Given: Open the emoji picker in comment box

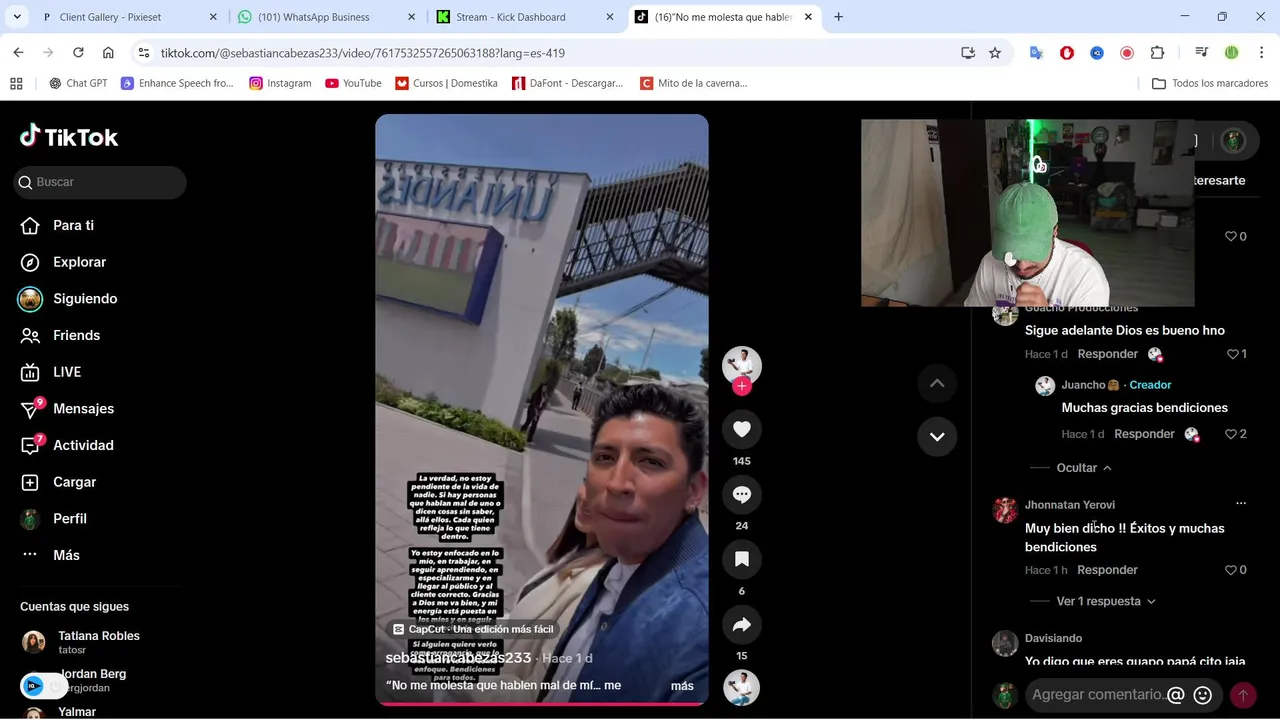Looking at the screenshot, I should (1203, 695).
